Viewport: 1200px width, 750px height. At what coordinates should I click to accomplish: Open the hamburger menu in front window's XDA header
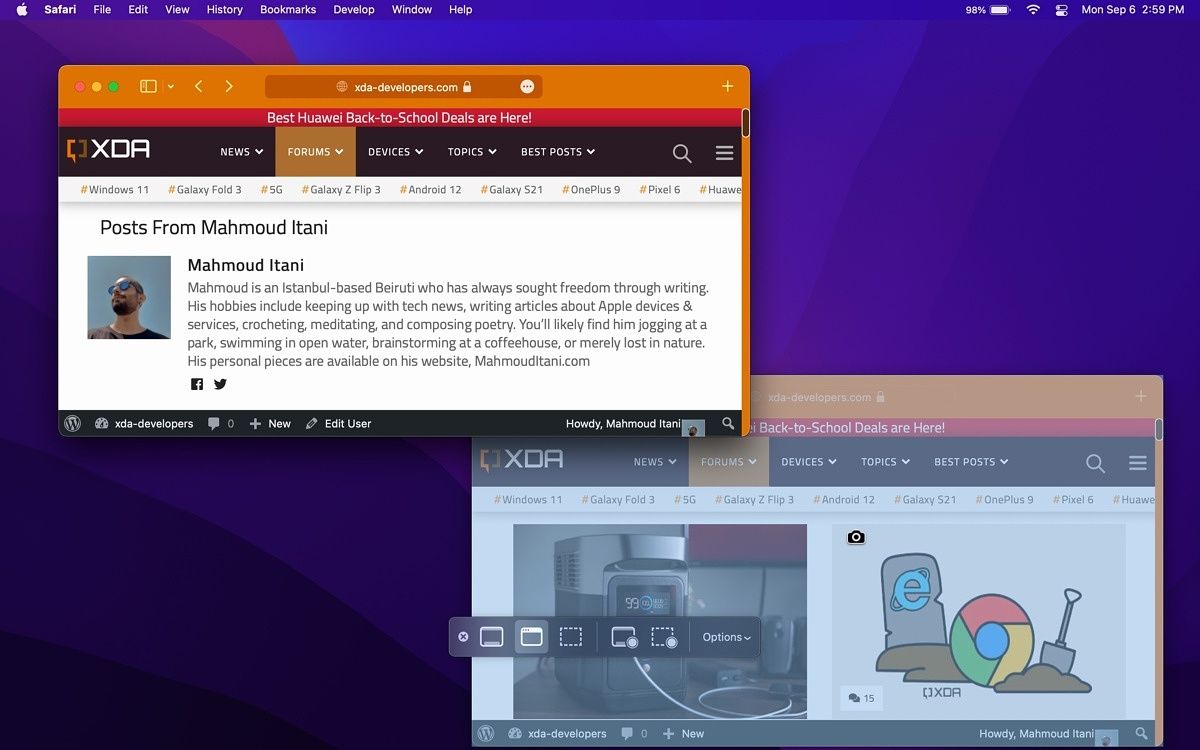pyautogui.click(x=725, y=153)
